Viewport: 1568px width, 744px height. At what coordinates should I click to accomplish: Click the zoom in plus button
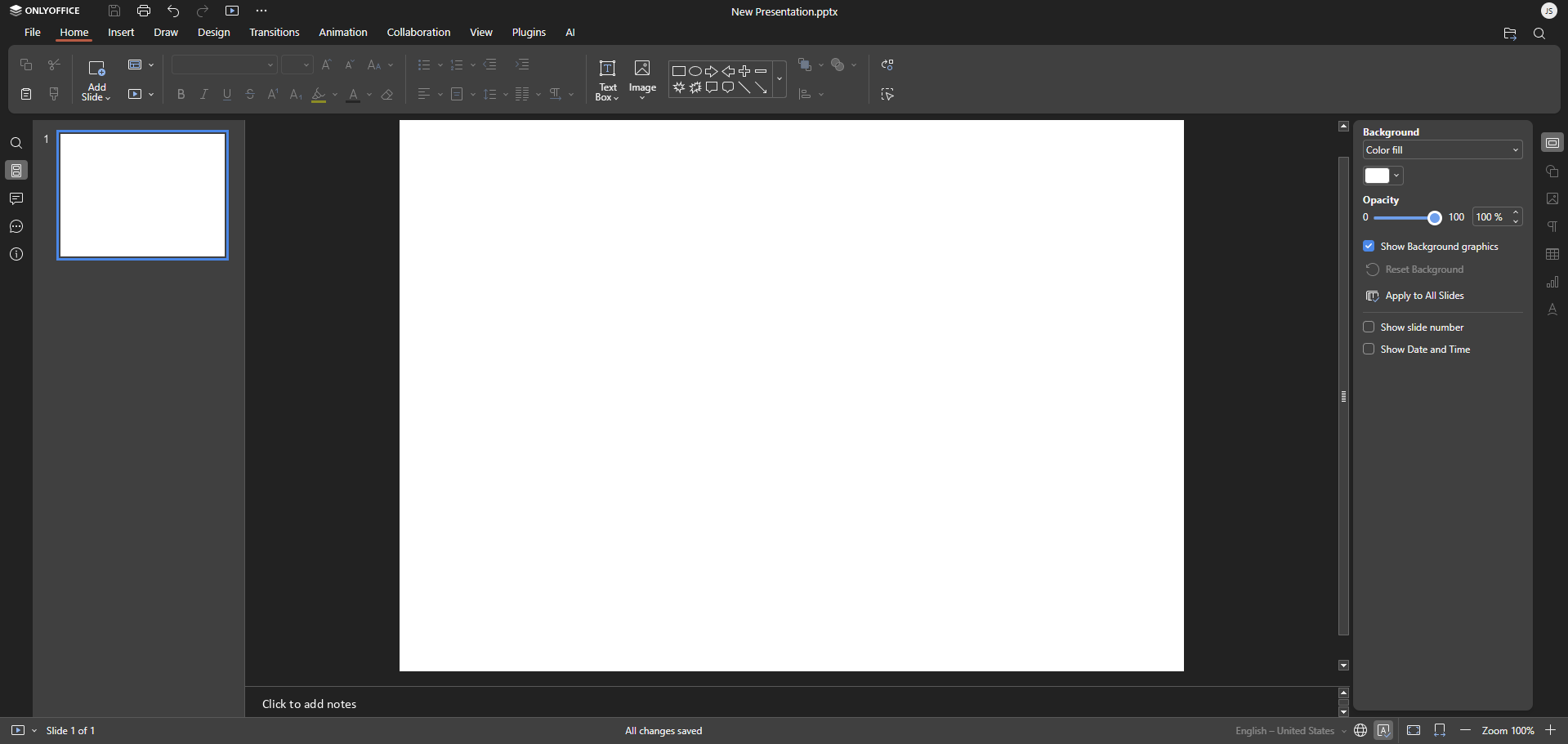tap(1551, 730)
